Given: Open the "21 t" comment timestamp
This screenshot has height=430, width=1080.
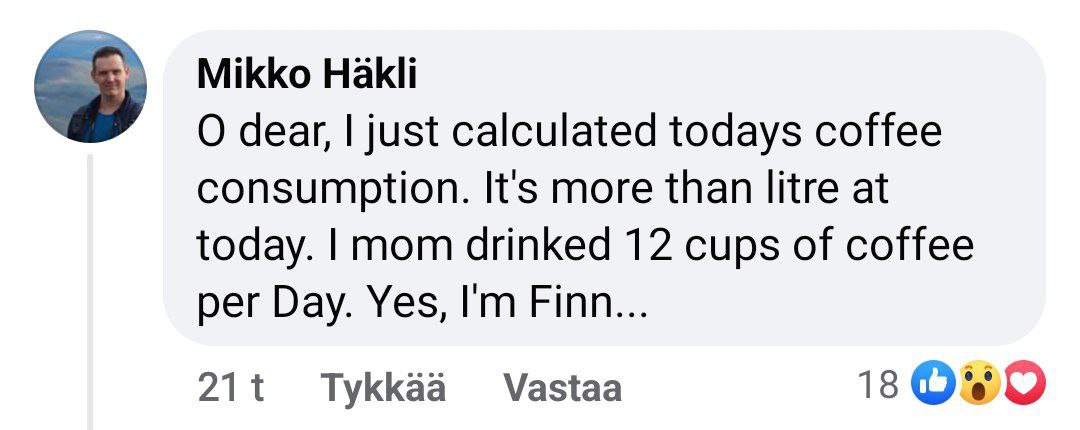Looking at the screenshot, I should [x=230, y=388].
